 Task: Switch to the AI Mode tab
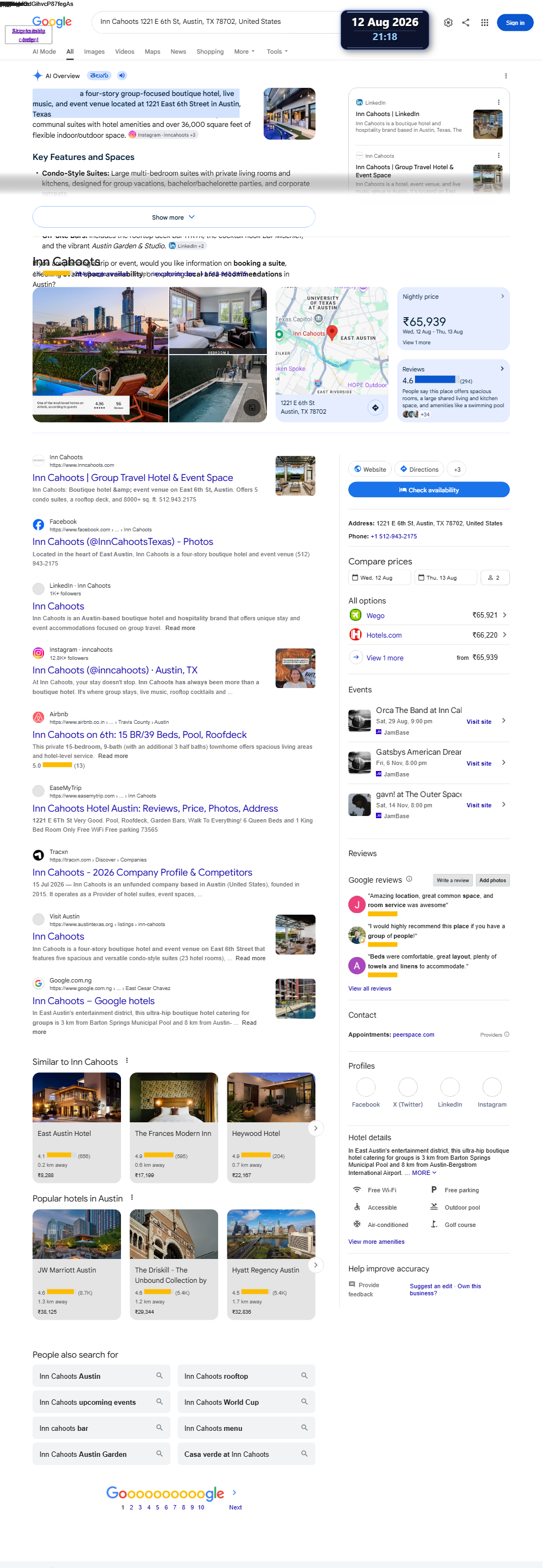[44, 52]
